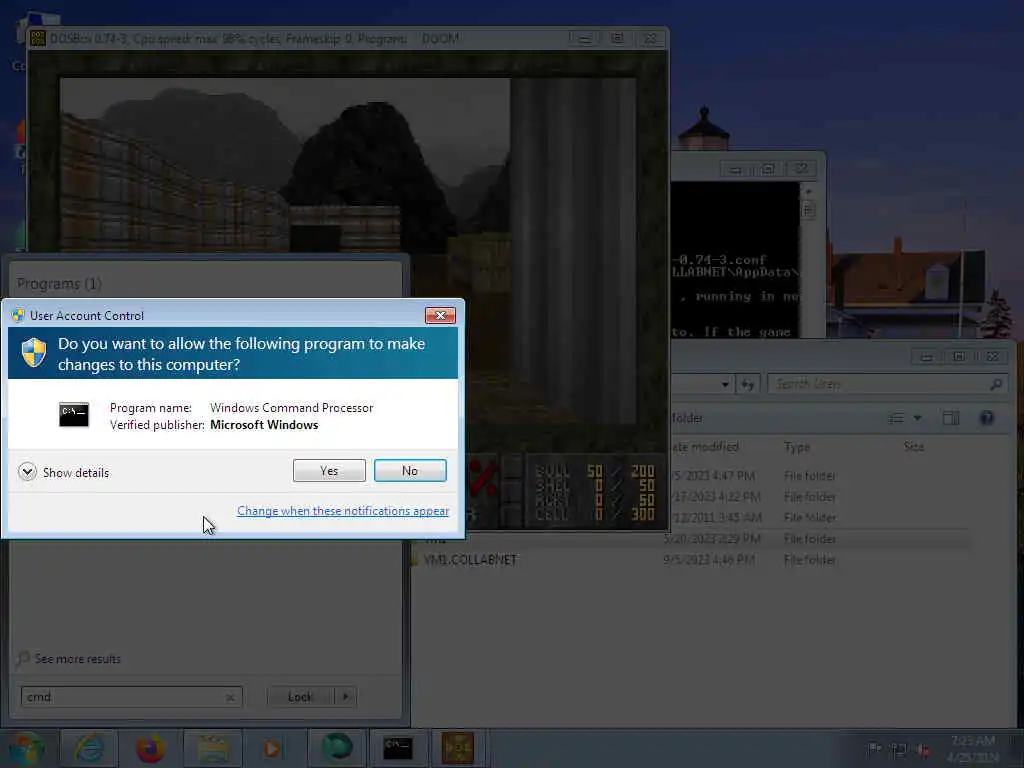Click Yes in the User Account Control dialog

329,470
